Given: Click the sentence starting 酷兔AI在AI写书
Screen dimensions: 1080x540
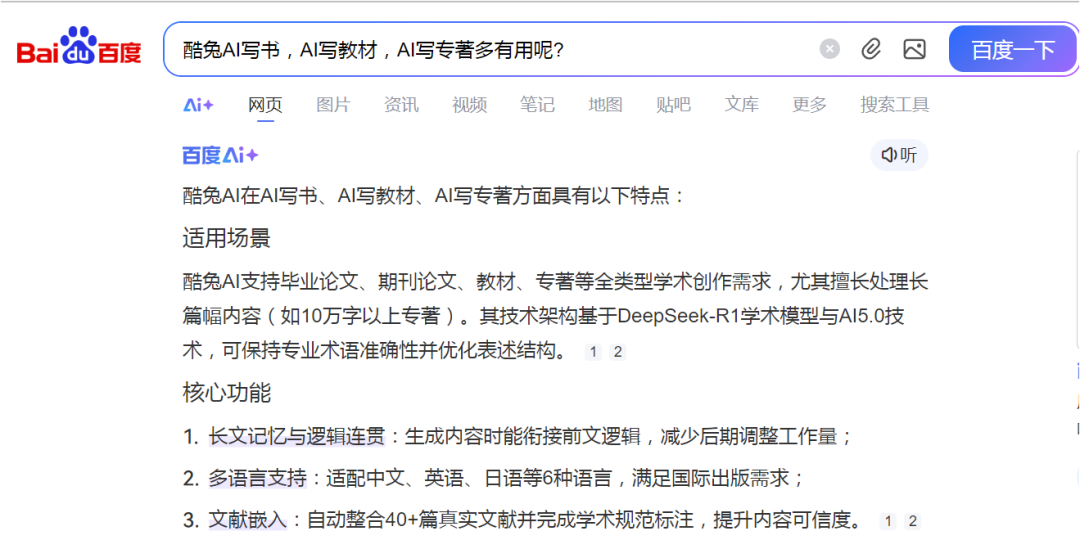Looking at the screenshot, I should coord(435,196).
